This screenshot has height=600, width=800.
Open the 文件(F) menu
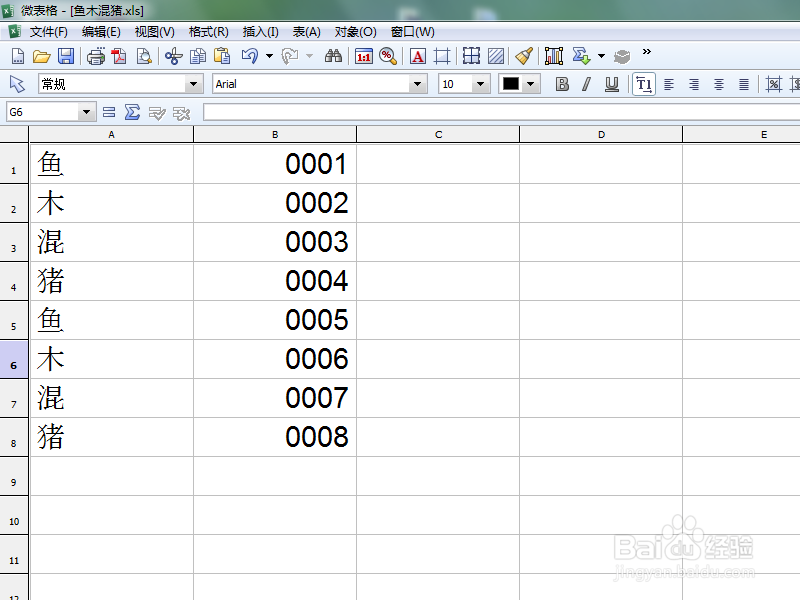tap(48, 32)
